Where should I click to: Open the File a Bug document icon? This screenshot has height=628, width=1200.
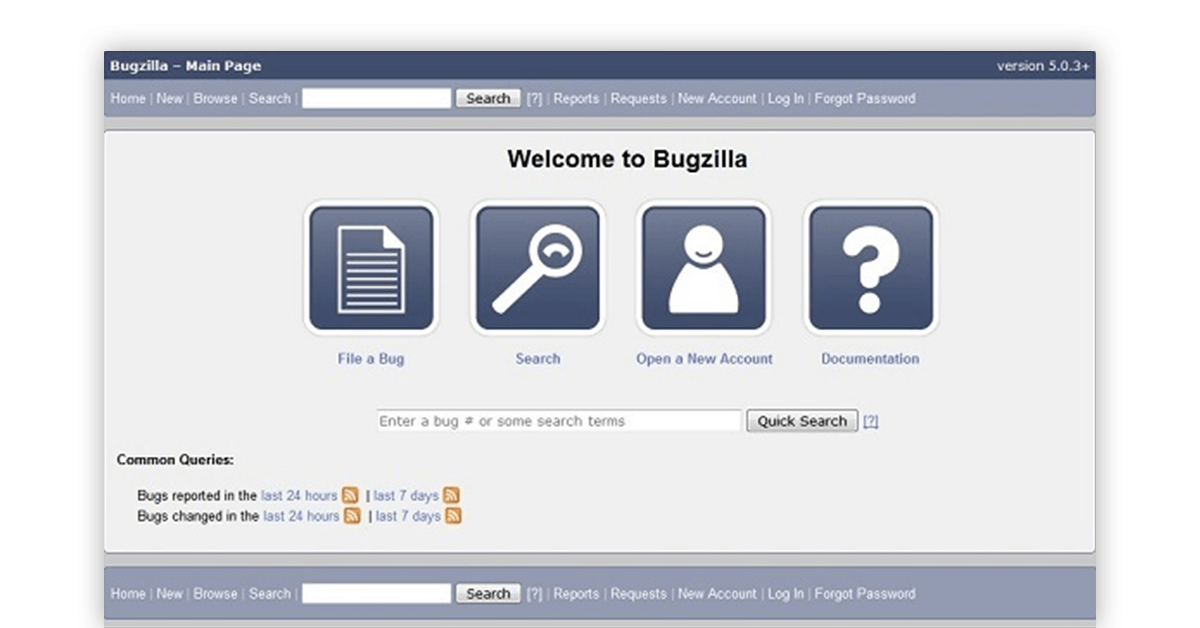(x=371, y=268)
